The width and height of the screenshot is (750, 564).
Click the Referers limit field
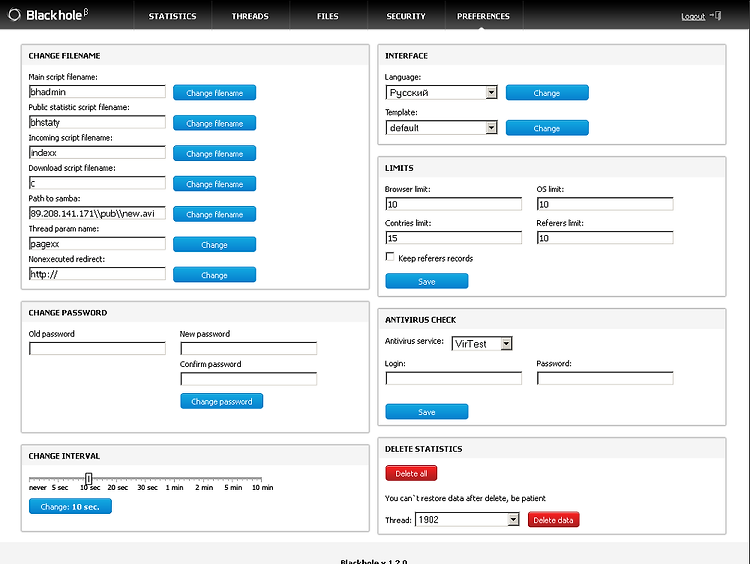pyautogui.click(x=605, y=238)
